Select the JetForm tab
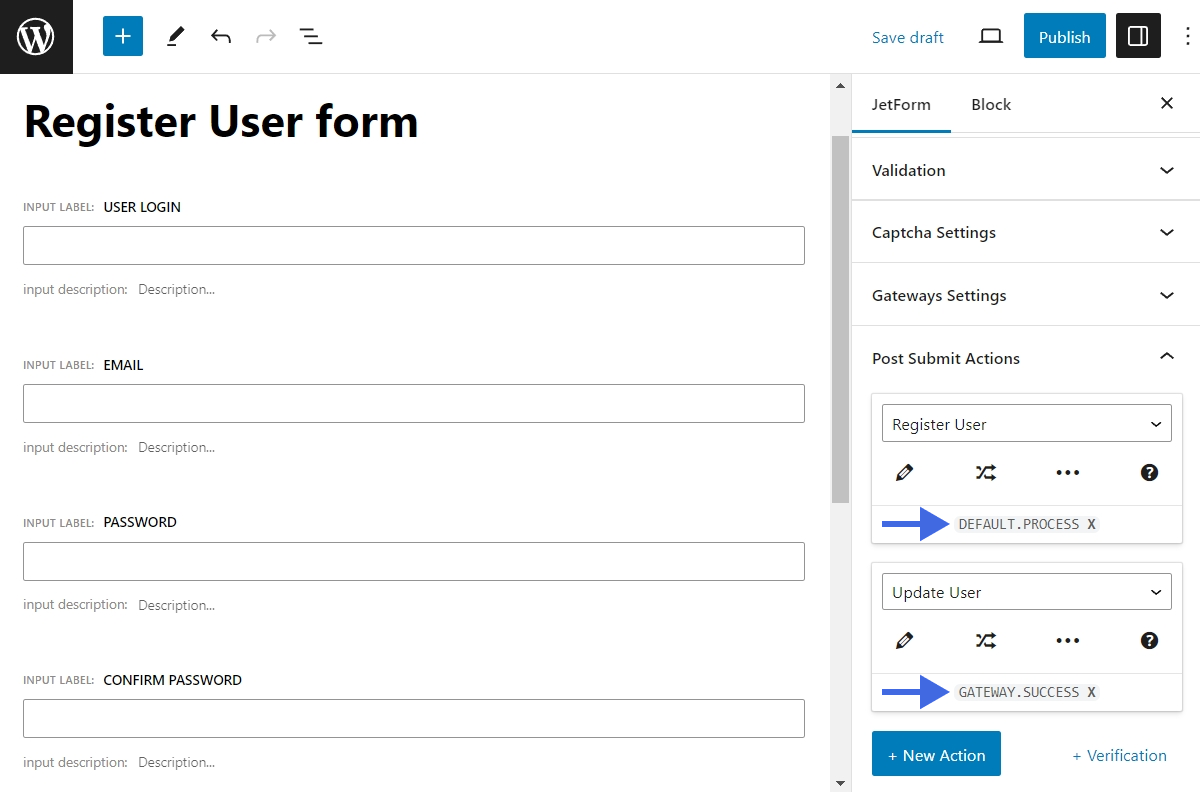Image resolution: width=1200 pixels, height=792 pixels. [901, 104]
